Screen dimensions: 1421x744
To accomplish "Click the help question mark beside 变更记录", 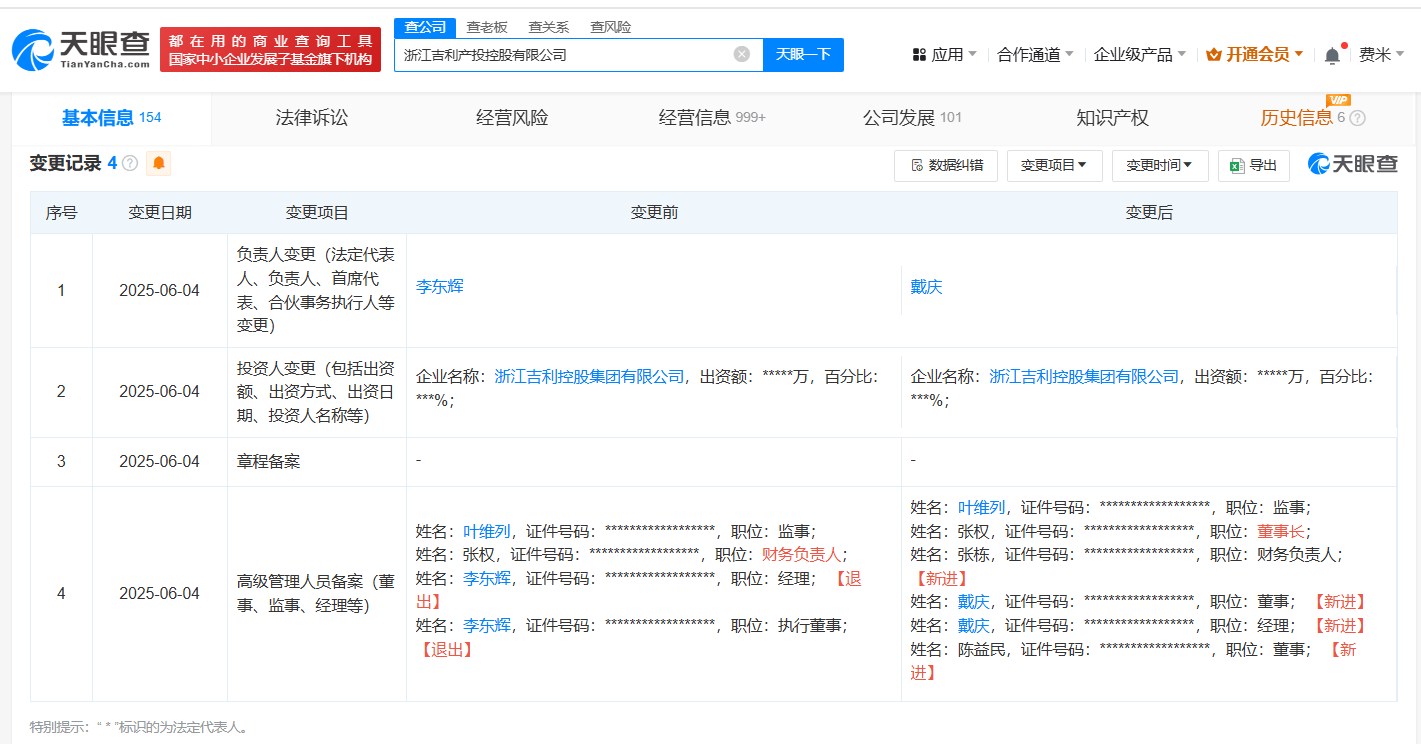I will click(130, 164).
